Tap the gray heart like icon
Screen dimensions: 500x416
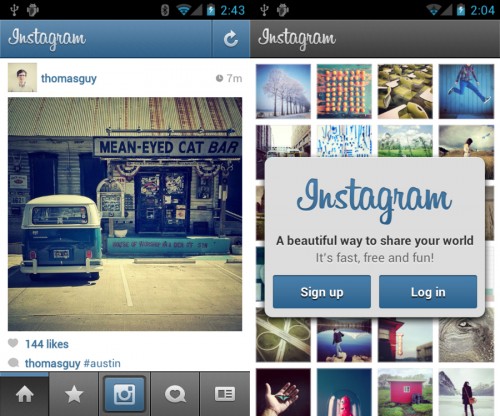click(x=13, y=343)
